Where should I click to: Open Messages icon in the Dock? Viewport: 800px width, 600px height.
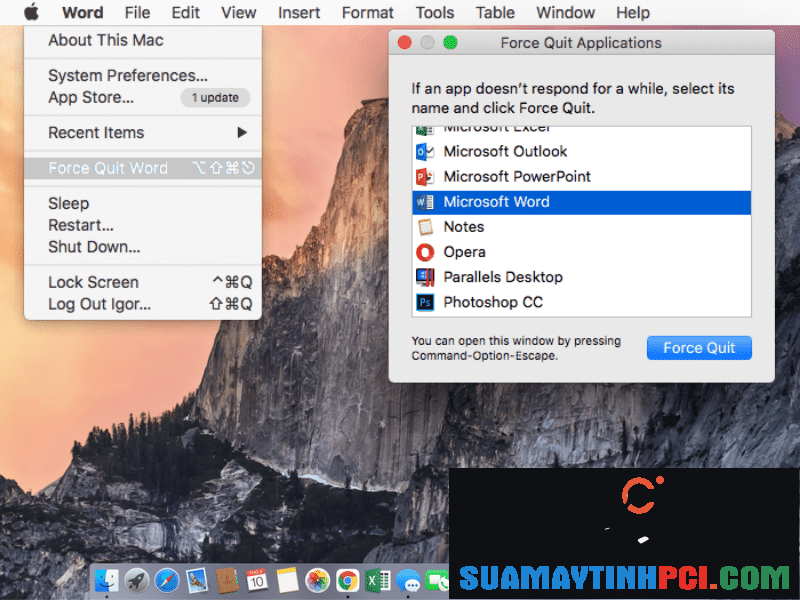tap(408, 581)
